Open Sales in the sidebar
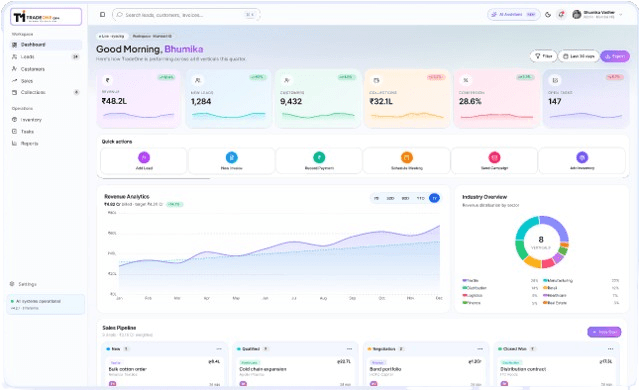 tap(46, 81)
